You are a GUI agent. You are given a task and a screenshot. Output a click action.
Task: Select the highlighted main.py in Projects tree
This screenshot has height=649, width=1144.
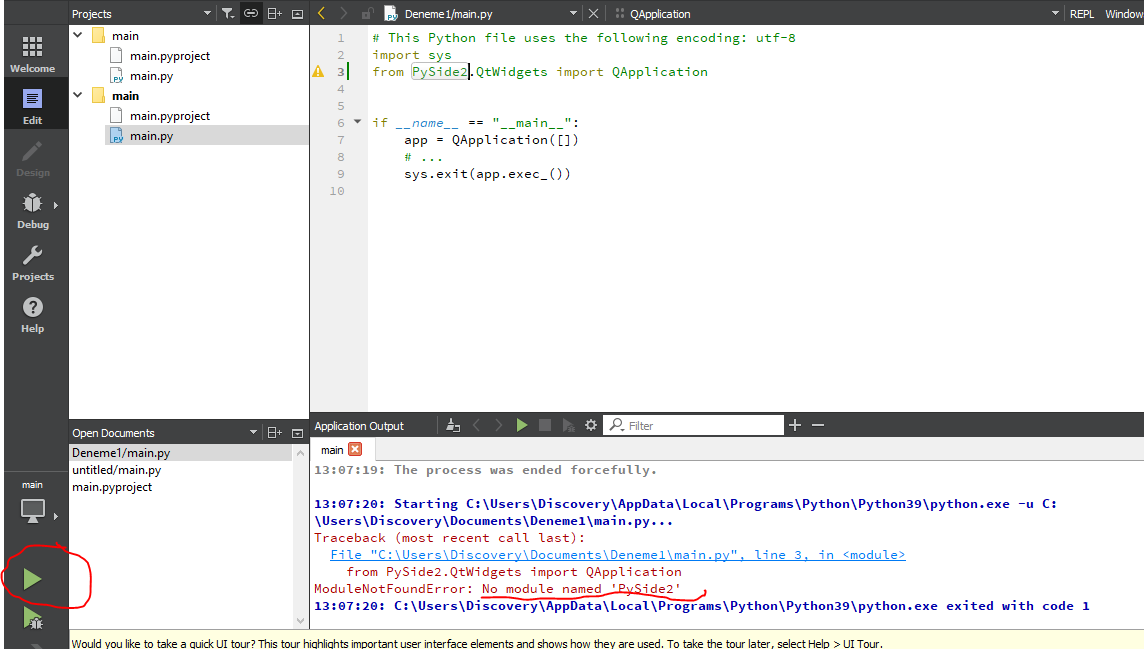pyautogui.click(x=151, y=136)
